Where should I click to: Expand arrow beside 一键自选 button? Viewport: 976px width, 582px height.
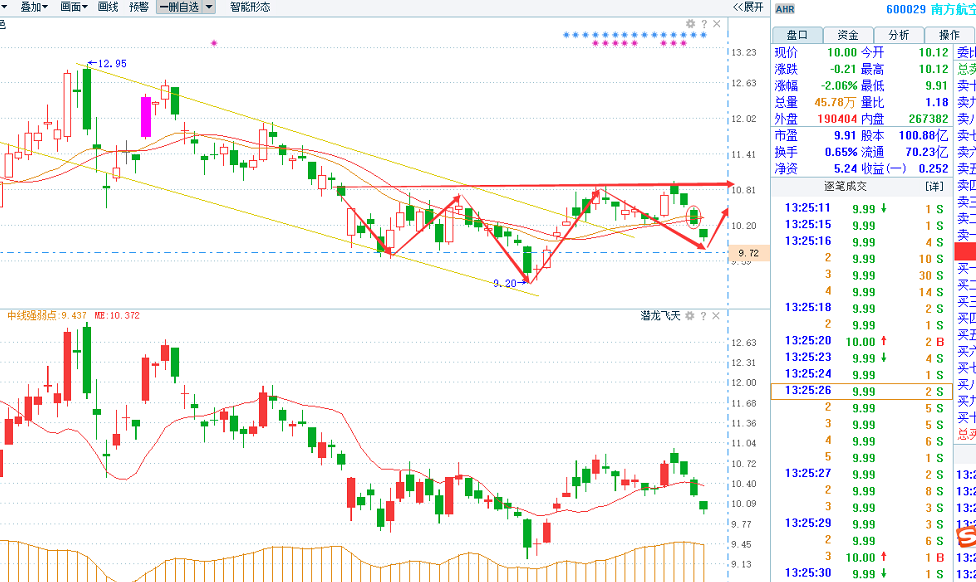(208, 7)
